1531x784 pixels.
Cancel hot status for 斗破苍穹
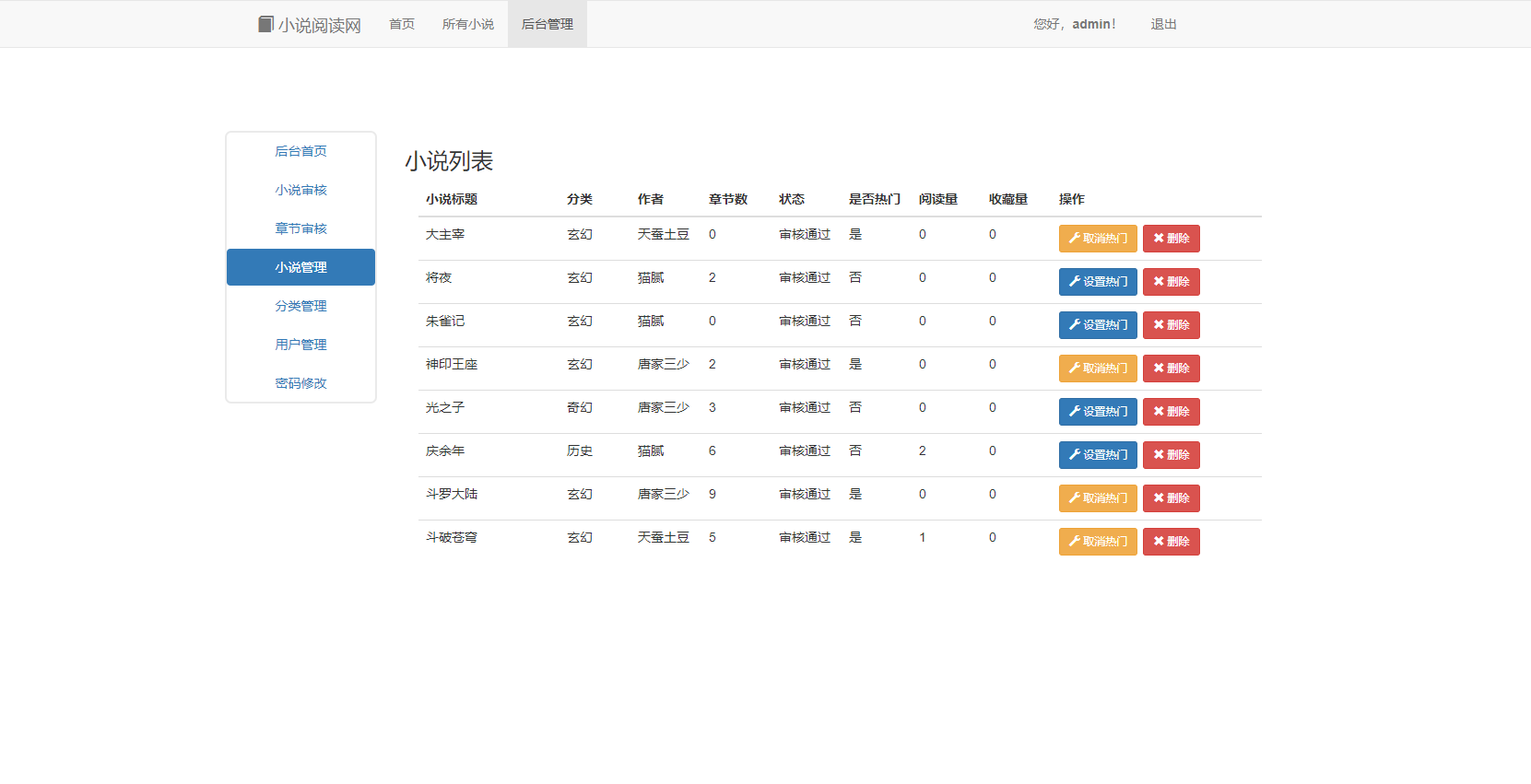(1098, 542)
